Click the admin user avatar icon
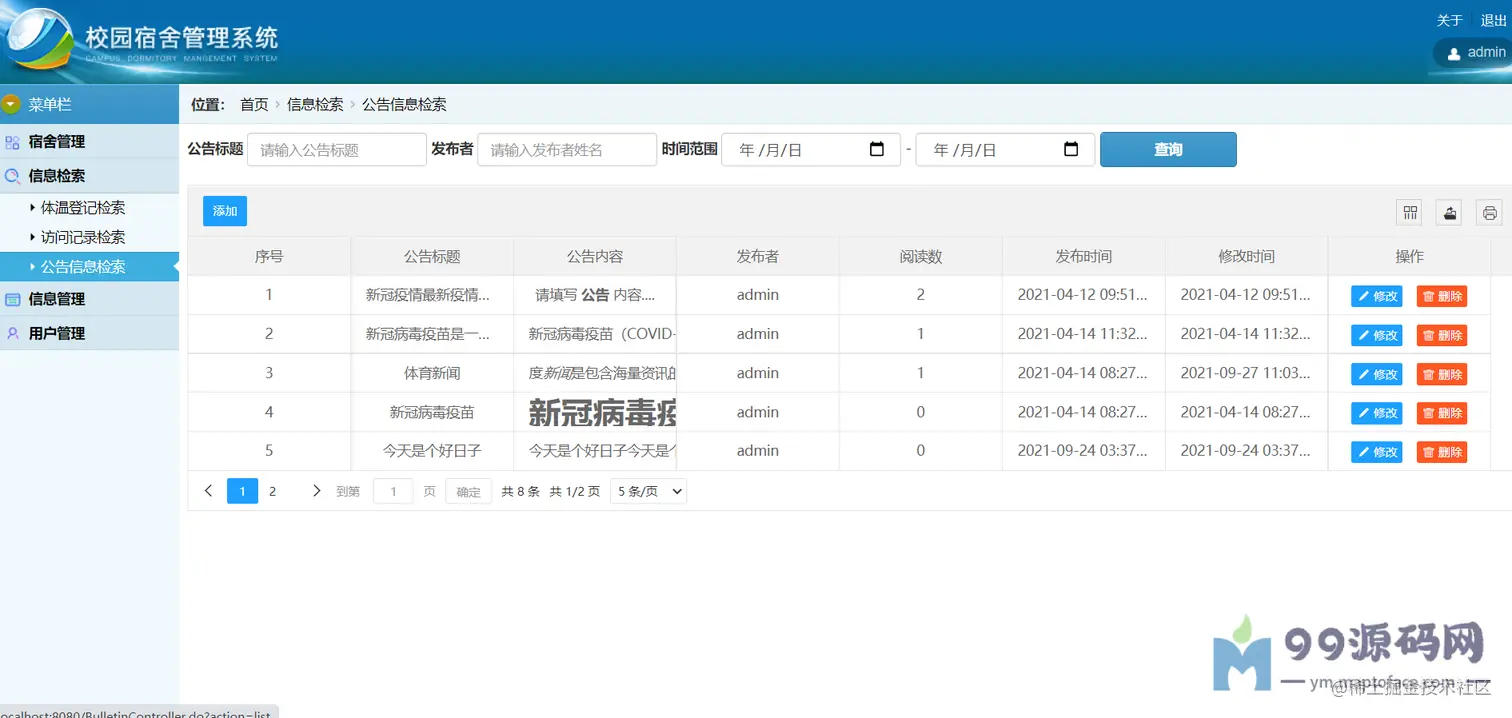1512x718 pixels. (1454, 53)
